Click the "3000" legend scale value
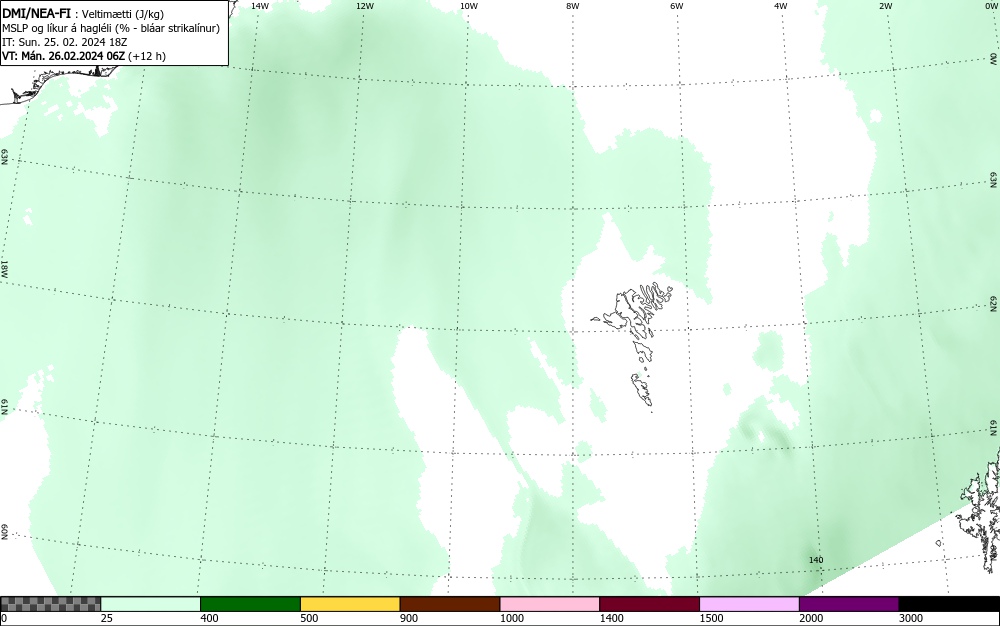The image size is (1000, 626). [x=910, y=618]
